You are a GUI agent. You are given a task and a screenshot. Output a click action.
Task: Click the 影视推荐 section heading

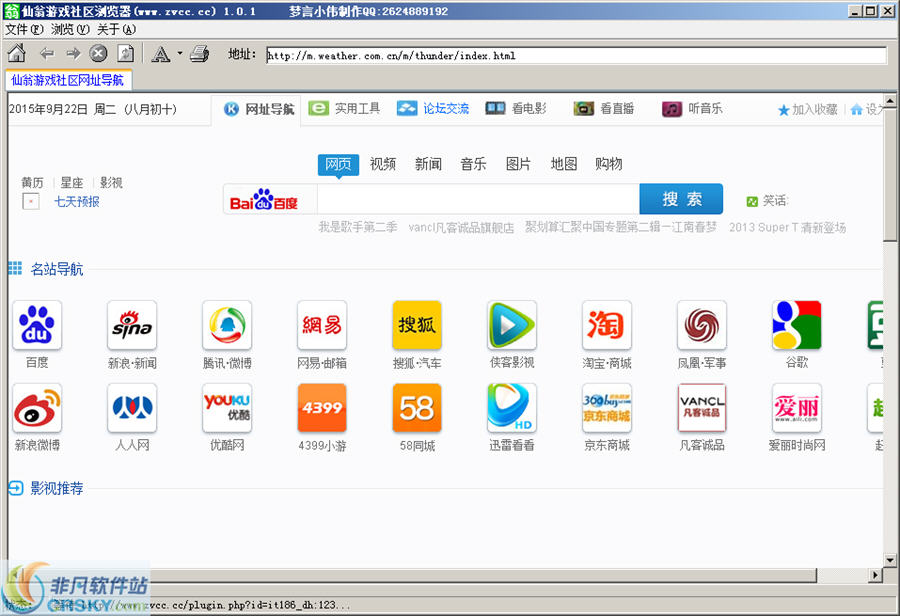57,489
